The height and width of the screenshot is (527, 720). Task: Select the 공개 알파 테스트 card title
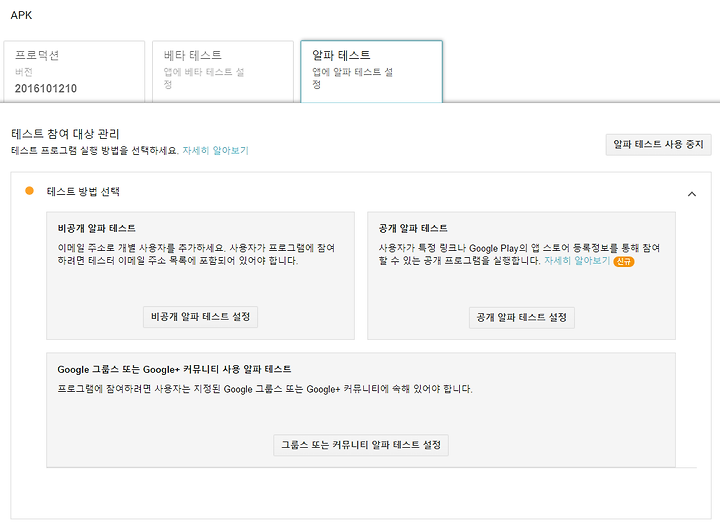click(414, 228)
